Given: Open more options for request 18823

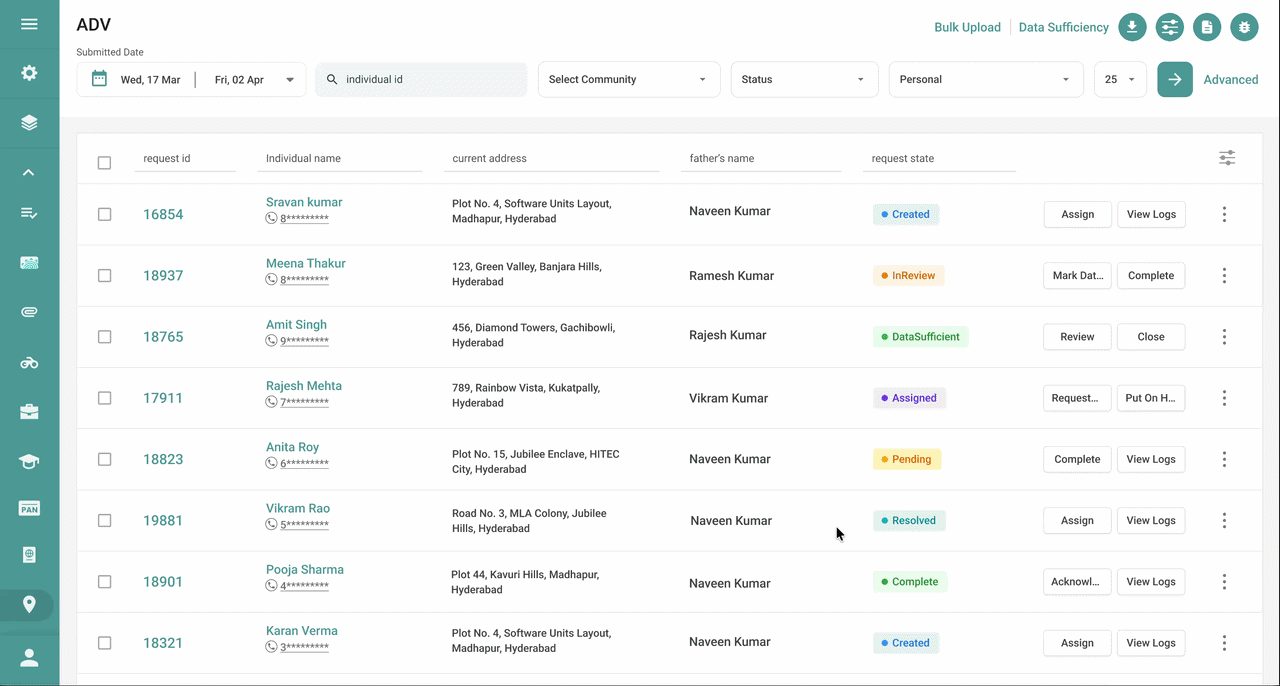Looking at the screenshot, I should pos(1224,459).
